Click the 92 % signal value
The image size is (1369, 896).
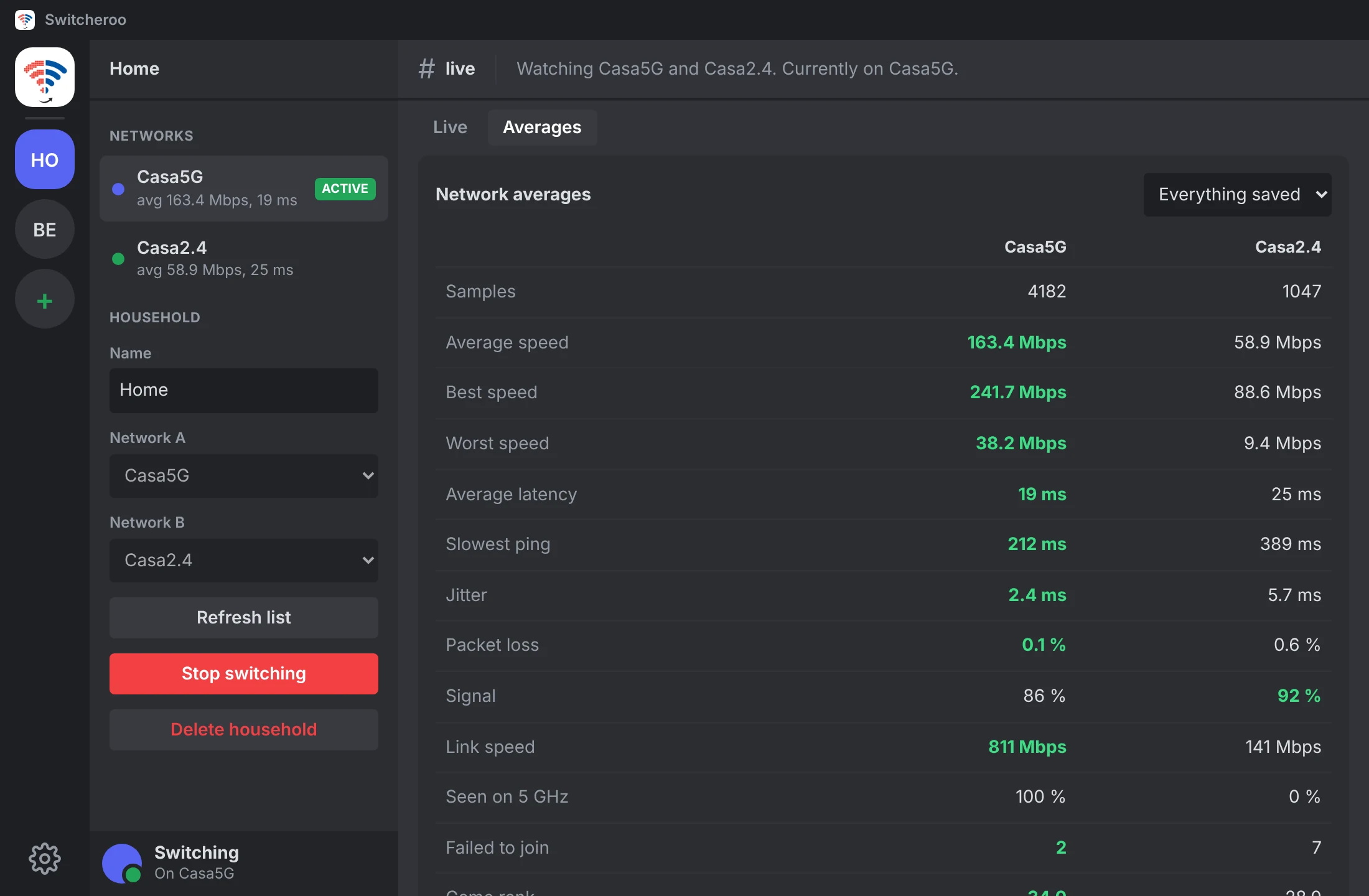tap(1299, 696)
